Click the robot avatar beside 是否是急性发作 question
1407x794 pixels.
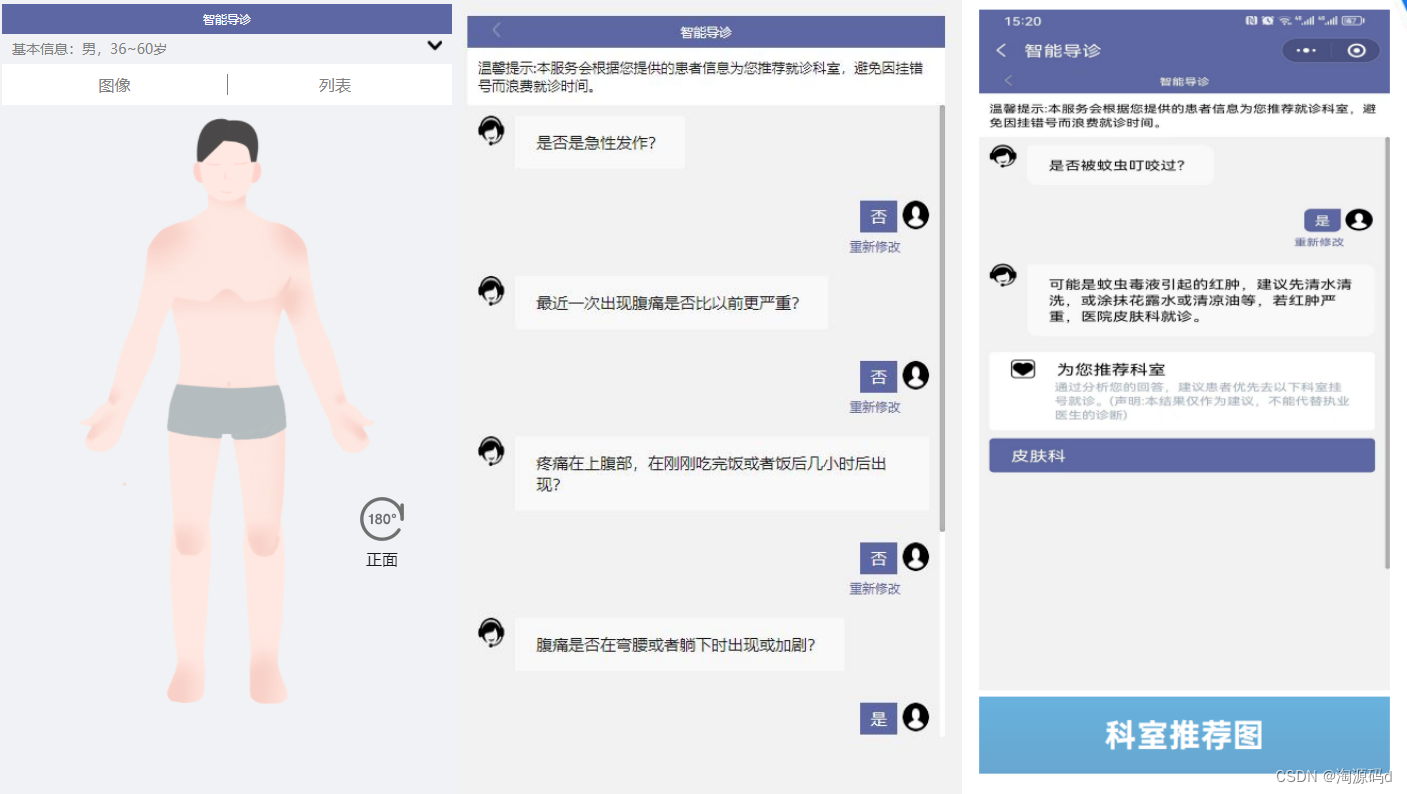(x=490, y=130)
